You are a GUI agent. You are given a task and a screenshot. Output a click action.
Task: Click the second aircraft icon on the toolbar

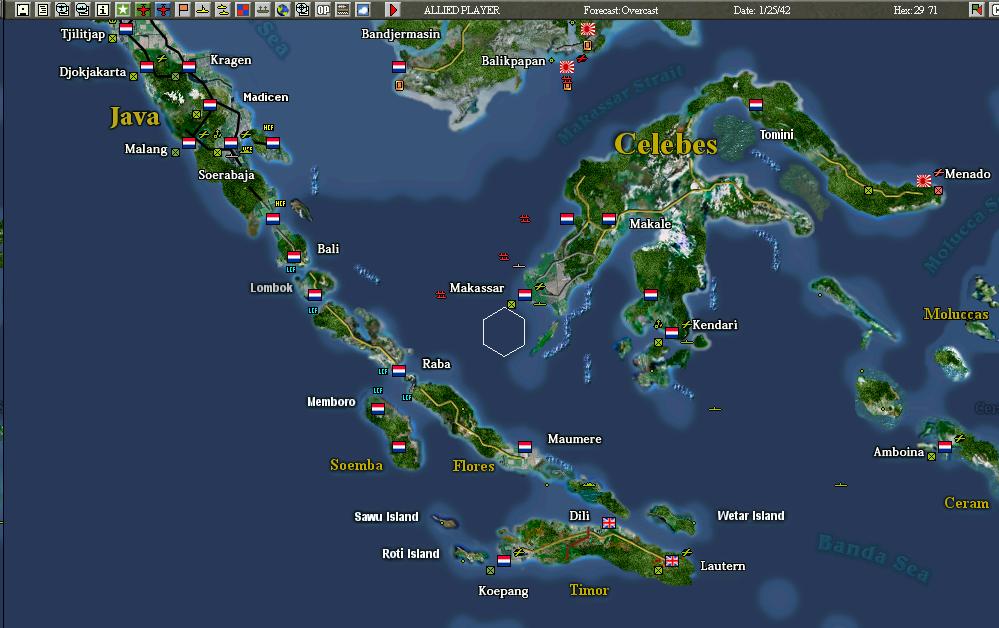tap(161, 8)
